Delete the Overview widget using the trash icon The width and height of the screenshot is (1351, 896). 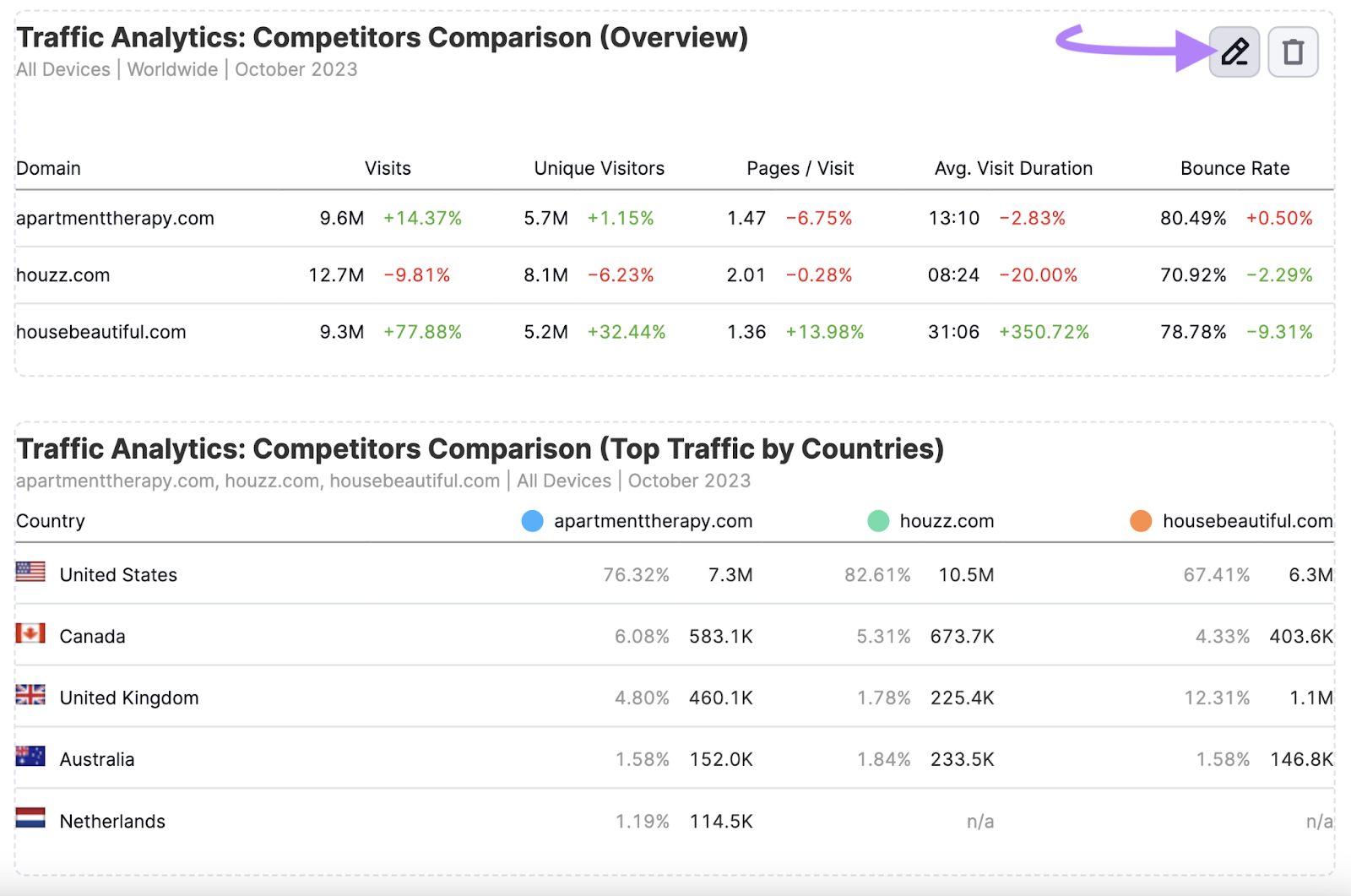1292,52
